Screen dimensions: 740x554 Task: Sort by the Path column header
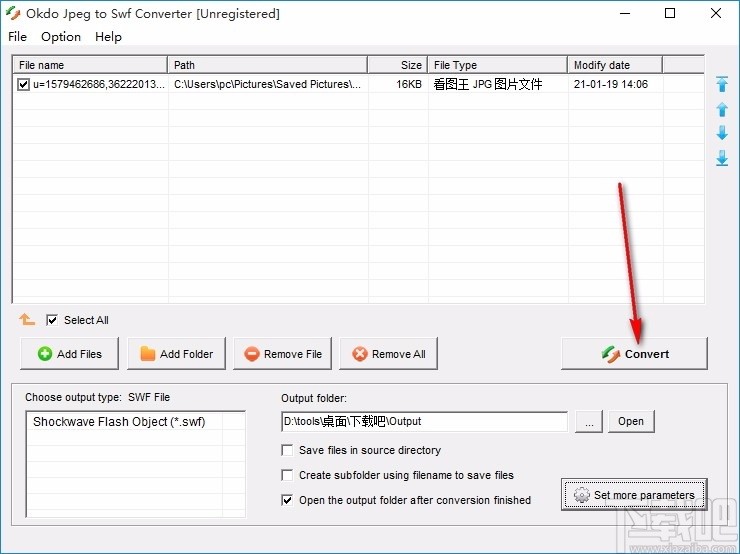click(x=268, y=65)
